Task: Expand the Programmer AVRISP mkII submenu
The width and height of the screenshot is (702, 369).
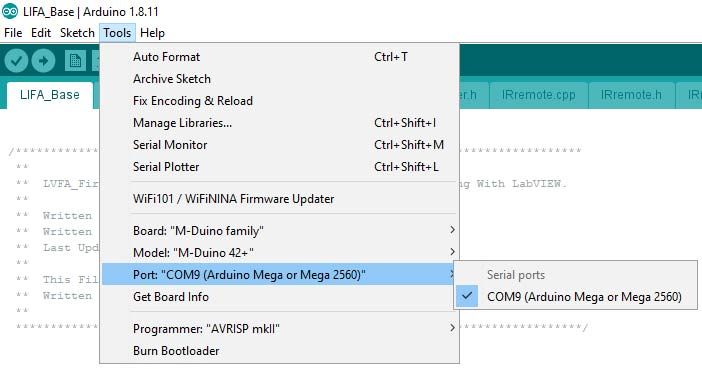Action: [x=280, y=329]
